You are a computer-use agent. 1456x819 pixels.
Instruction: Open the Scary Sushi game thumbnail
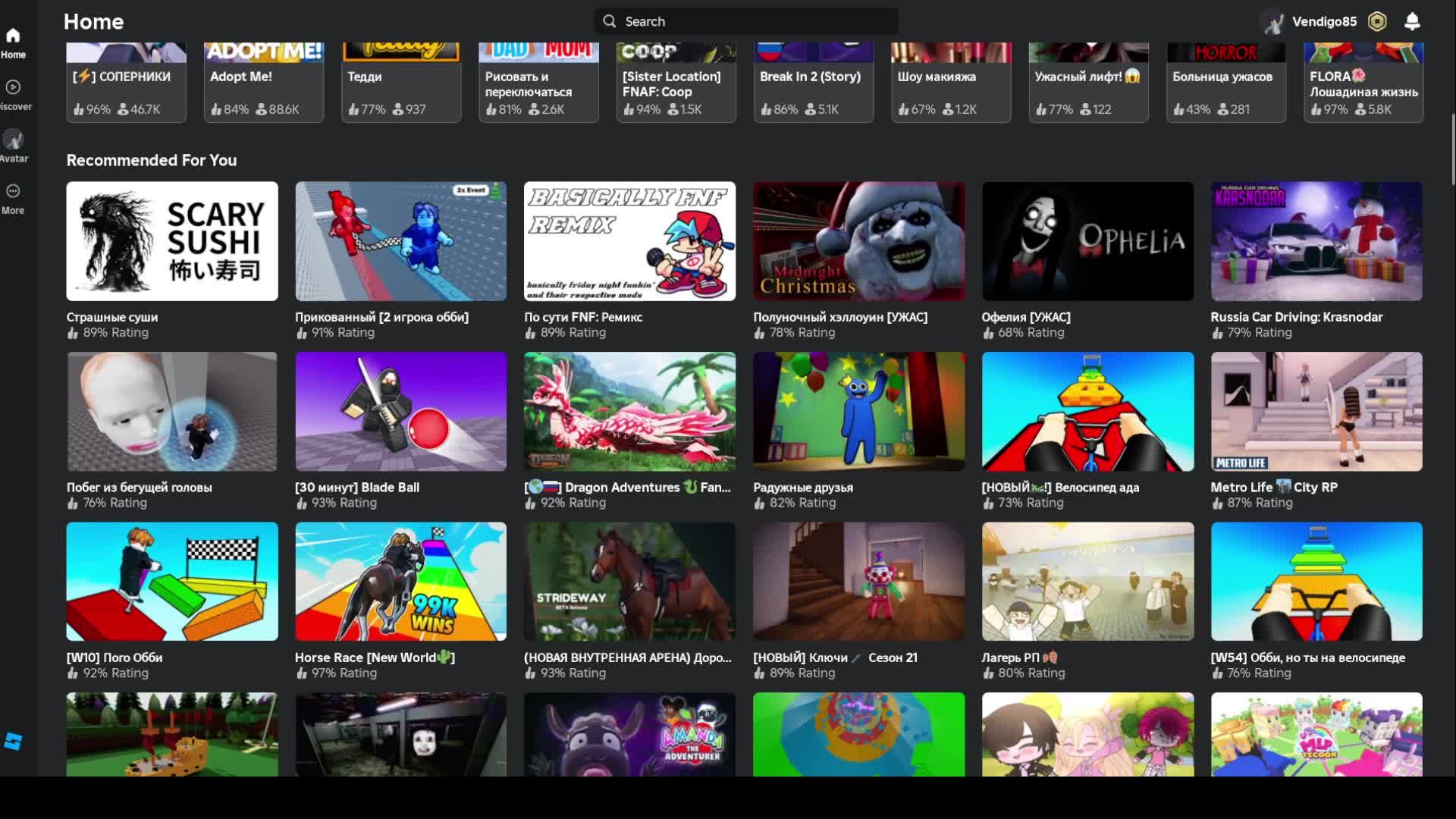[x=172, y=241]
